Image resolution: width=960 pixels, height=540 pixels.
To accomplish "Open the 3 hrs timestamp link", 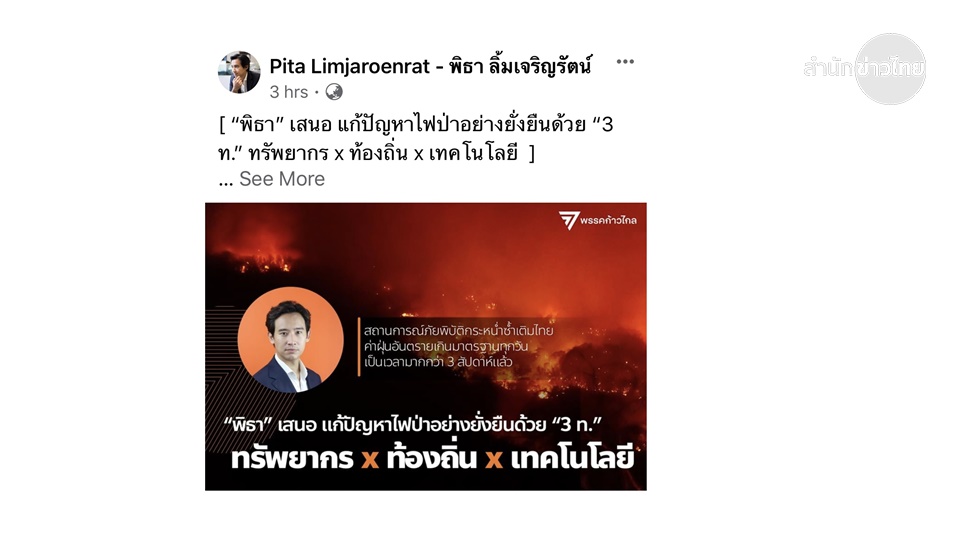I will tap(288, 92).
